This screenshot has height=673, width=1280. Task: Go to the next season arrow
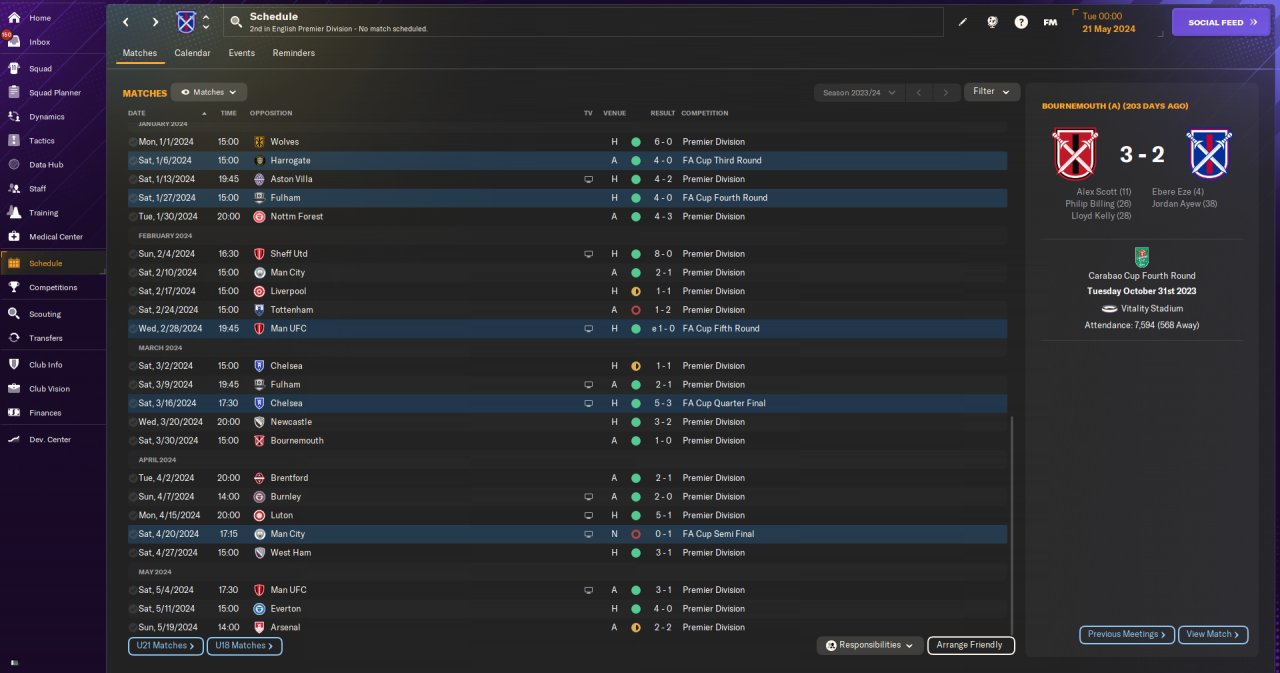(946, 92)
